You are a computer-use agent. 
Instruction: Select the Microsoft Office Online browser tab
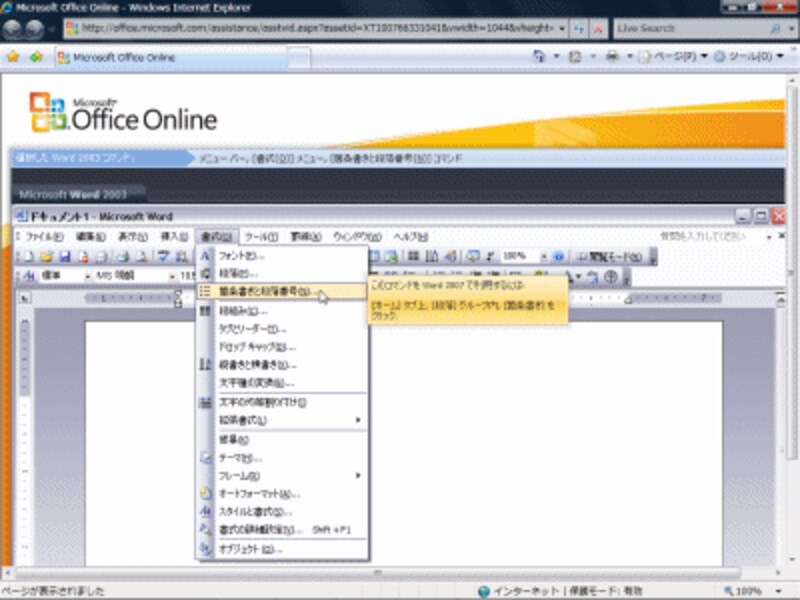pyautogui.click(x=171, y=57)
